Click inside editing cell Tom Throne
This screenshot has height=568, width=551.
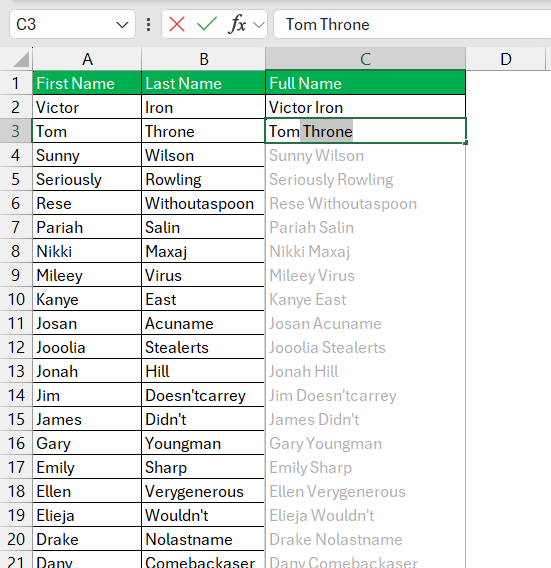tap(365, 131)
